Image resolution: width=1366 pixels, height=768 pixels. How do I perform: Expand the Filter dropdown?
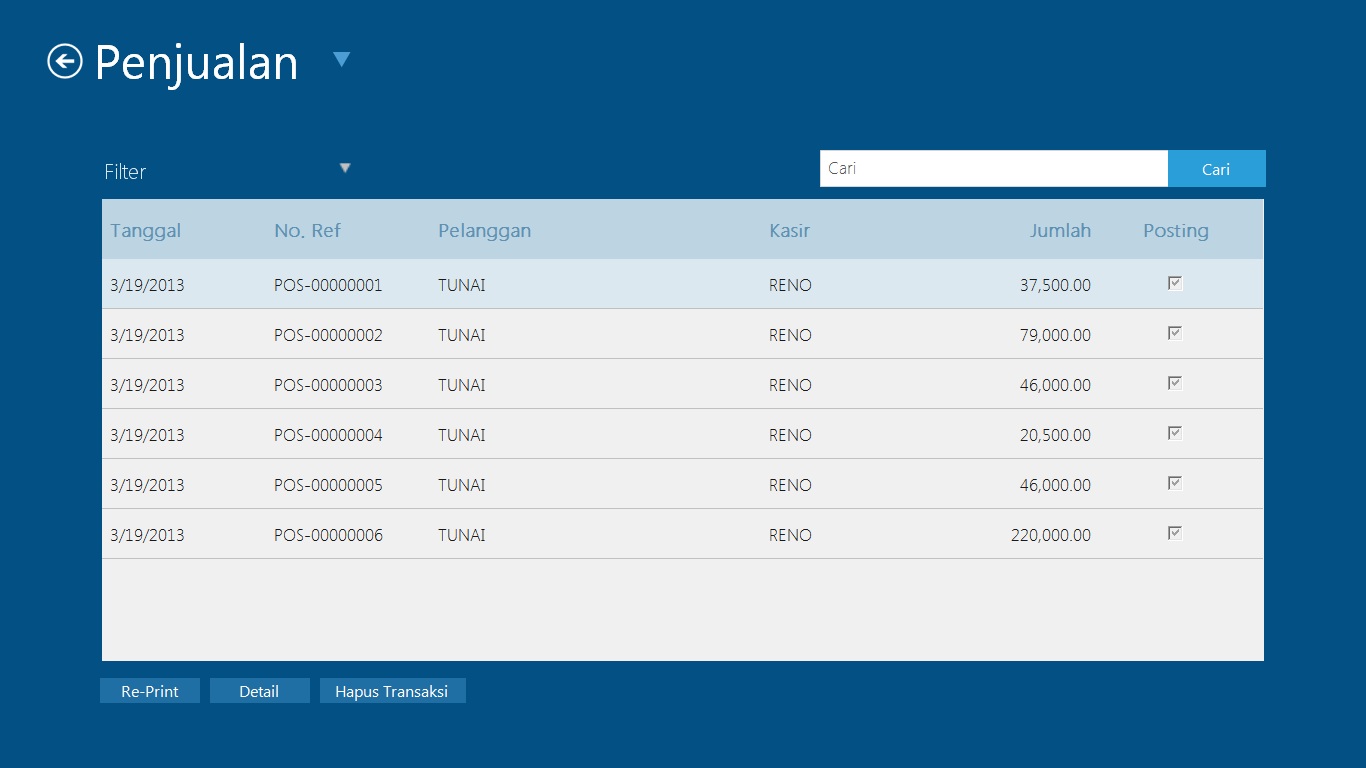(345, 168)
